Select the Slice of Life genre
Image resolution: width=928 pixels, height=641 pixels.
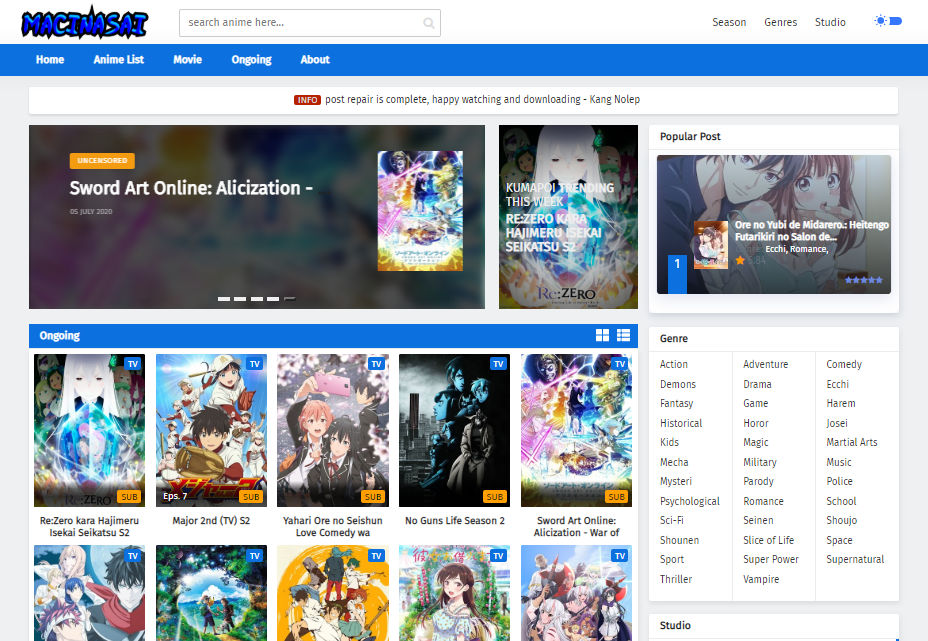coord(768,540)
